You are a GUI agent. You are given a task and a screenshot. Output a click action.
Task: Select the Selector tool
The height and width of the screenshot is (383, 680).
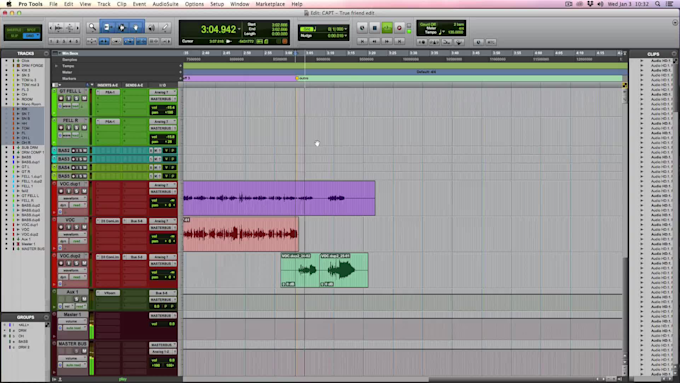pyautogui.click(x=122, y=27)
